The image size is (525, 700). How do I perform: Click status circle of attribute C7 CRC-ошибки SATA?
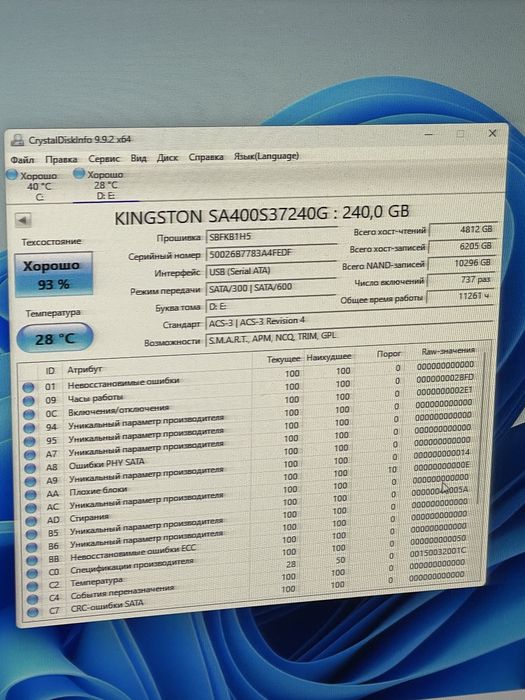pos(33,612)
